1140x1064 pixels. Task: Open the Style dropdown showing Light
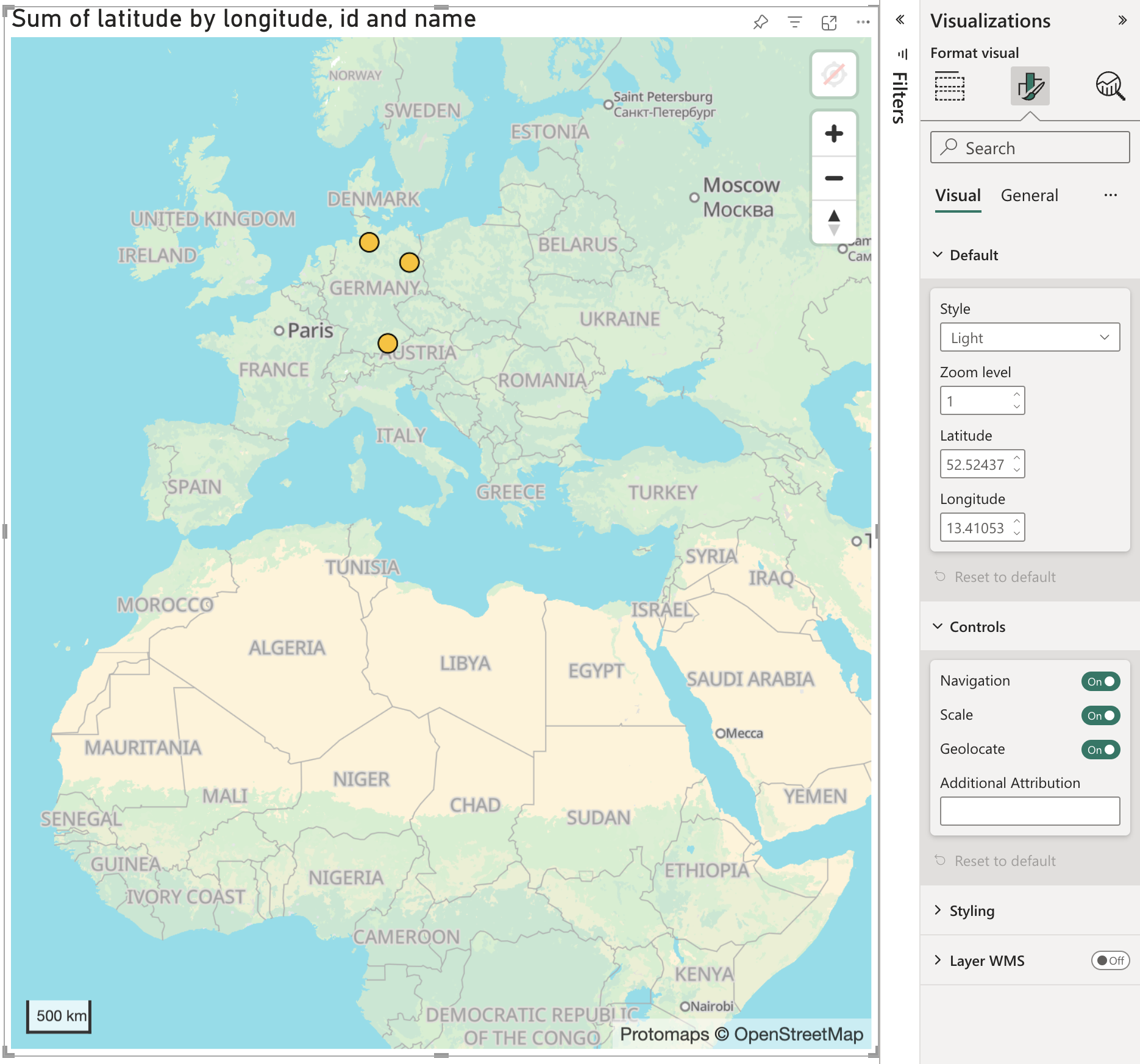coord(1030,338)
